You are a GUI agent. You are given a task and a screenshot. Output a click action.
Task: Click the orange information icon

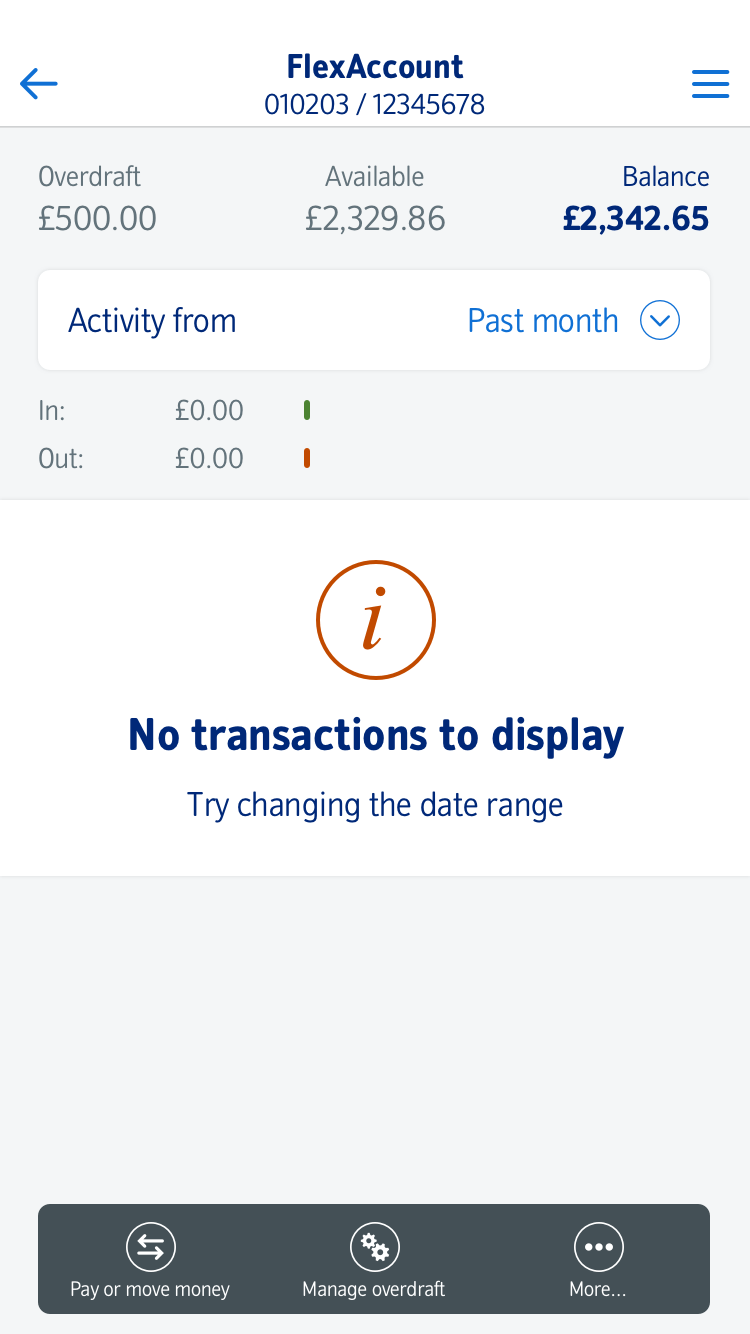375,620
